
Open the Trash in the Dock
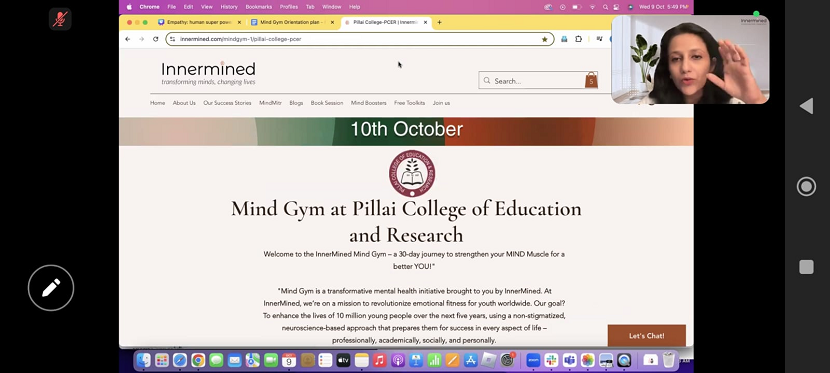click(669, 360)
